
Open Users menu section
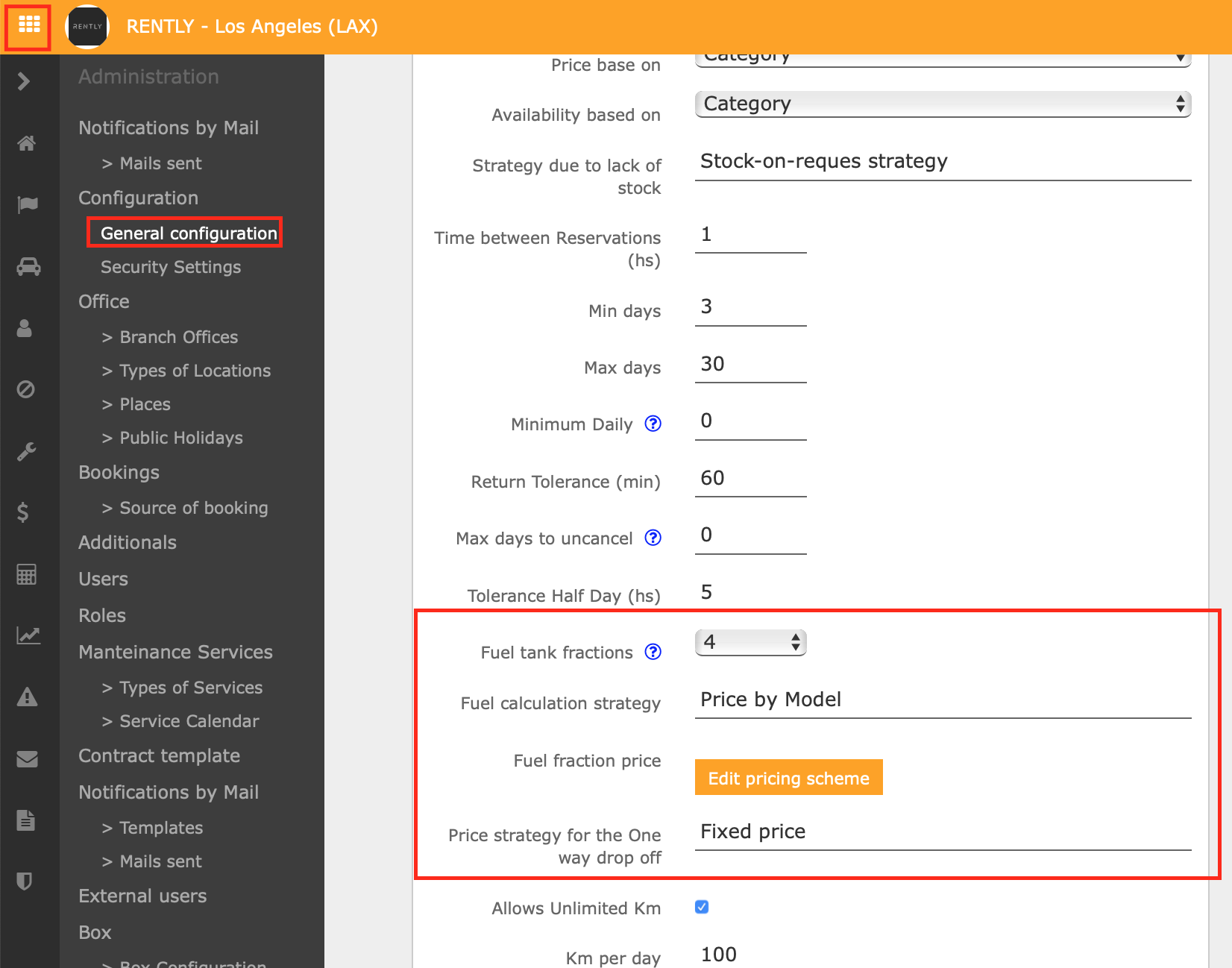click(103, 579)
